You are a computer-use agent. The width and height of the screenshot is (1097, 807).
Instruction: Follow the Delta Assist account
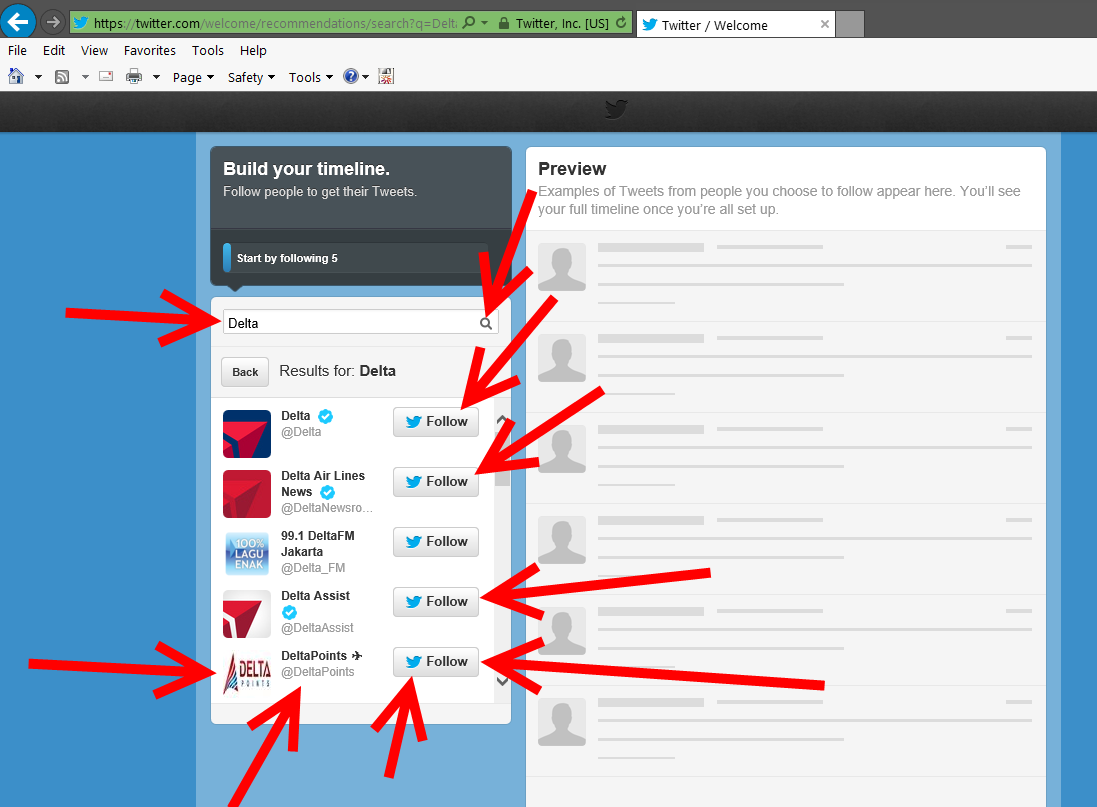pyautogui.click(x=436, y=602)
